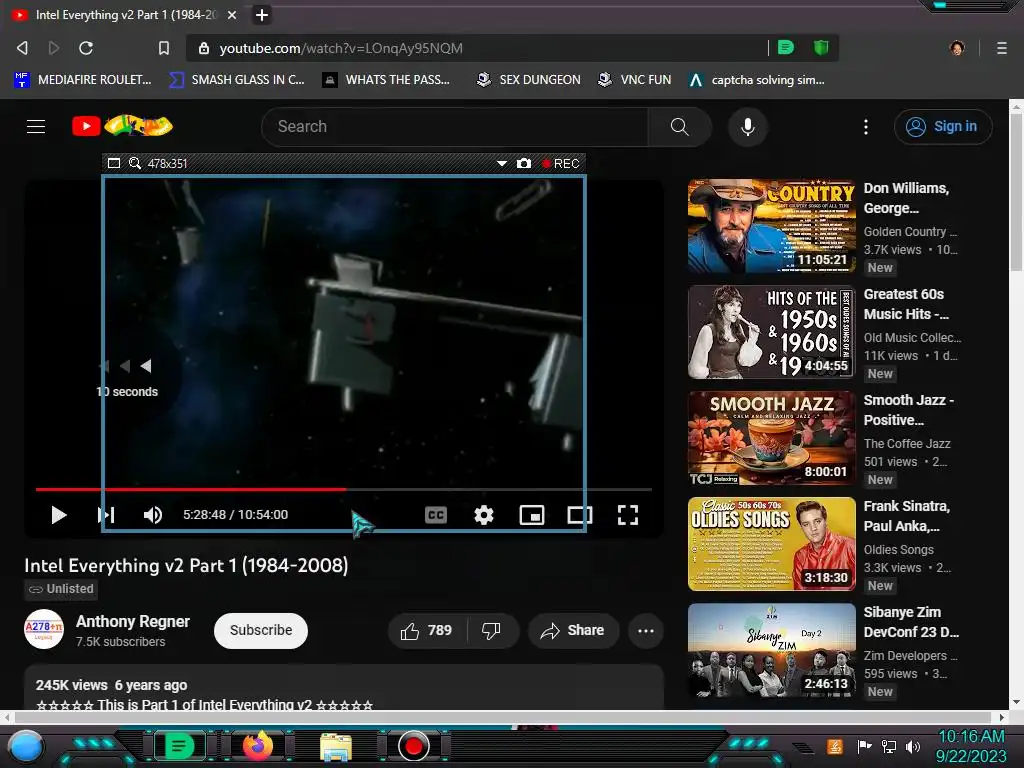1024x768 pixels.
Task: Open Hits of 1950s 1960s thumbnail
Action: [x=771, y=332]
